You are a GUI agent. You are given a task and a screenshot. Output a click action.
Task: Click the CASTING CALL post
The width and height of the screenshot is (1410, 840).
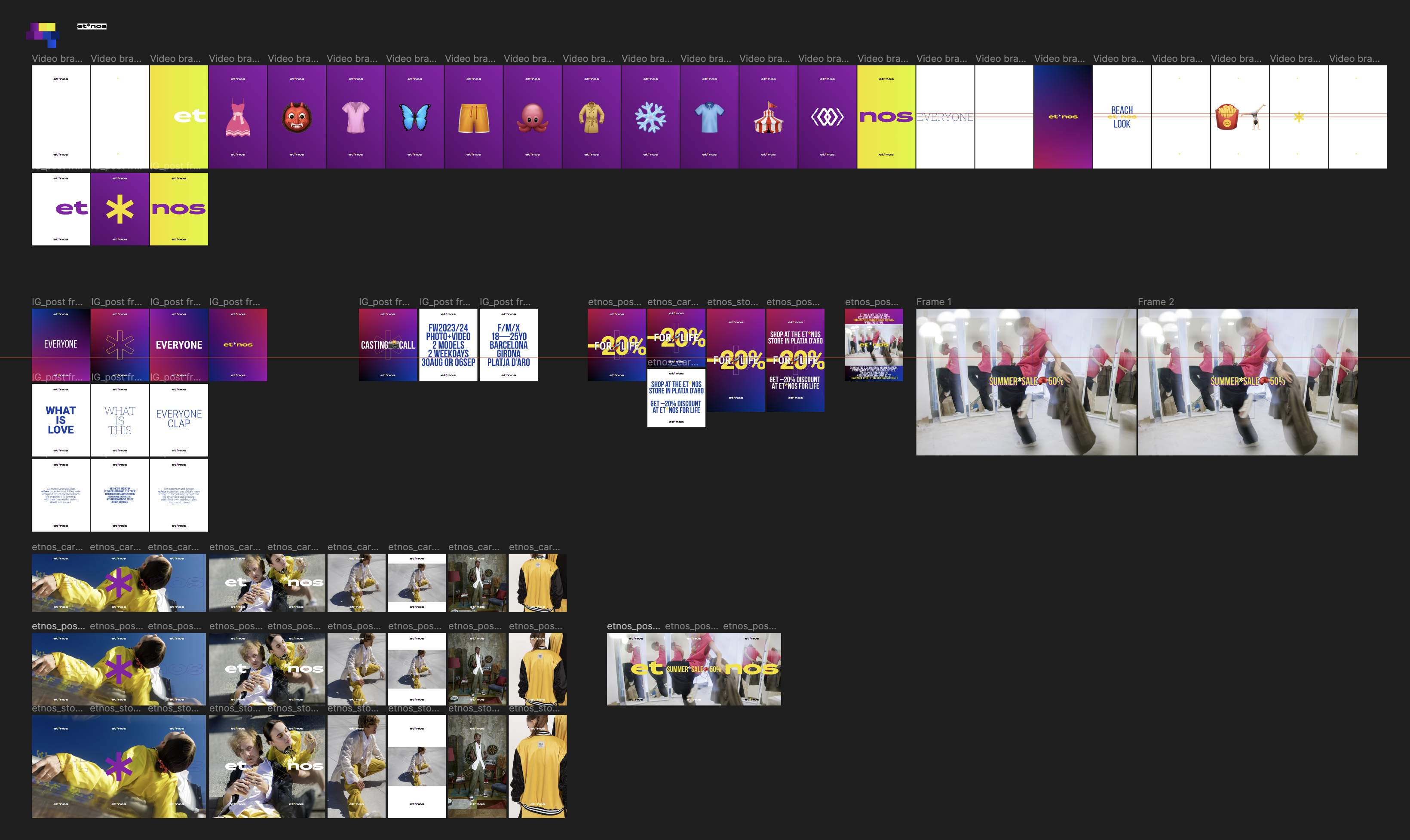pos(388,345)
